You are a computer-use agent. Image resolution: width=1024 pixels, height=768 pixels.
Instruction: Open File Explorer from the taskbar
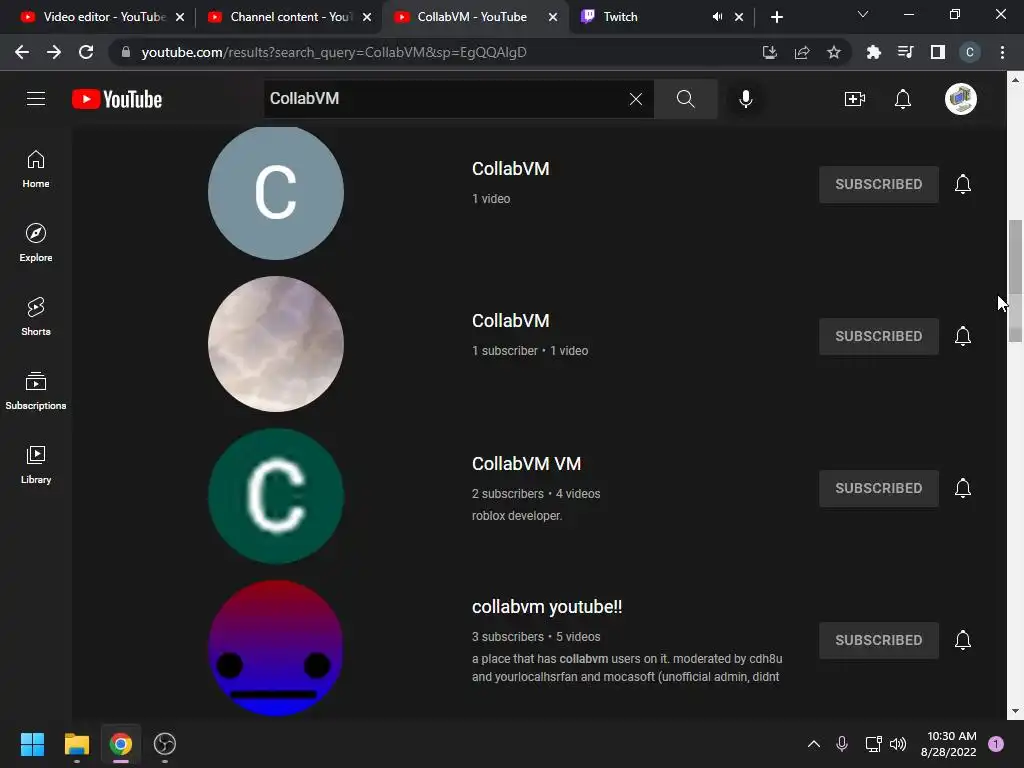pyautogui.click(x=76, y=744)
